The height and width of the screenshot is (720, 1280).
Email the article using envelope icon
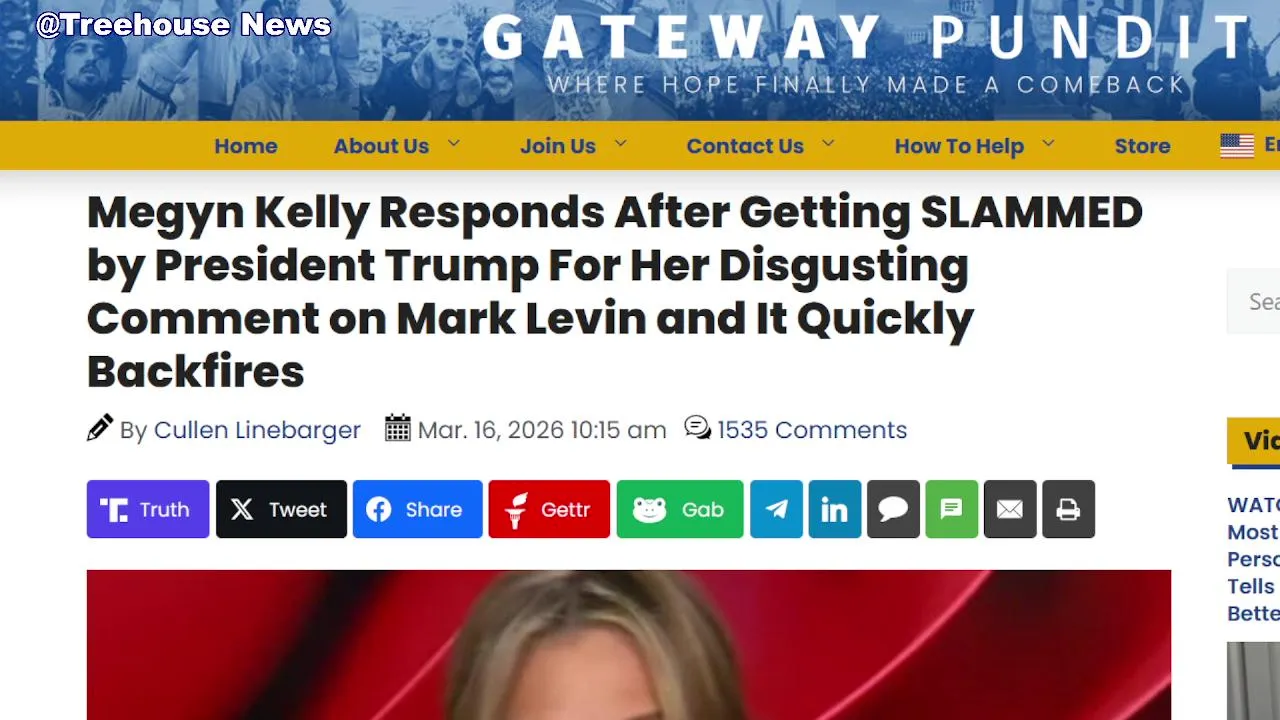[x=1010, y=509]
